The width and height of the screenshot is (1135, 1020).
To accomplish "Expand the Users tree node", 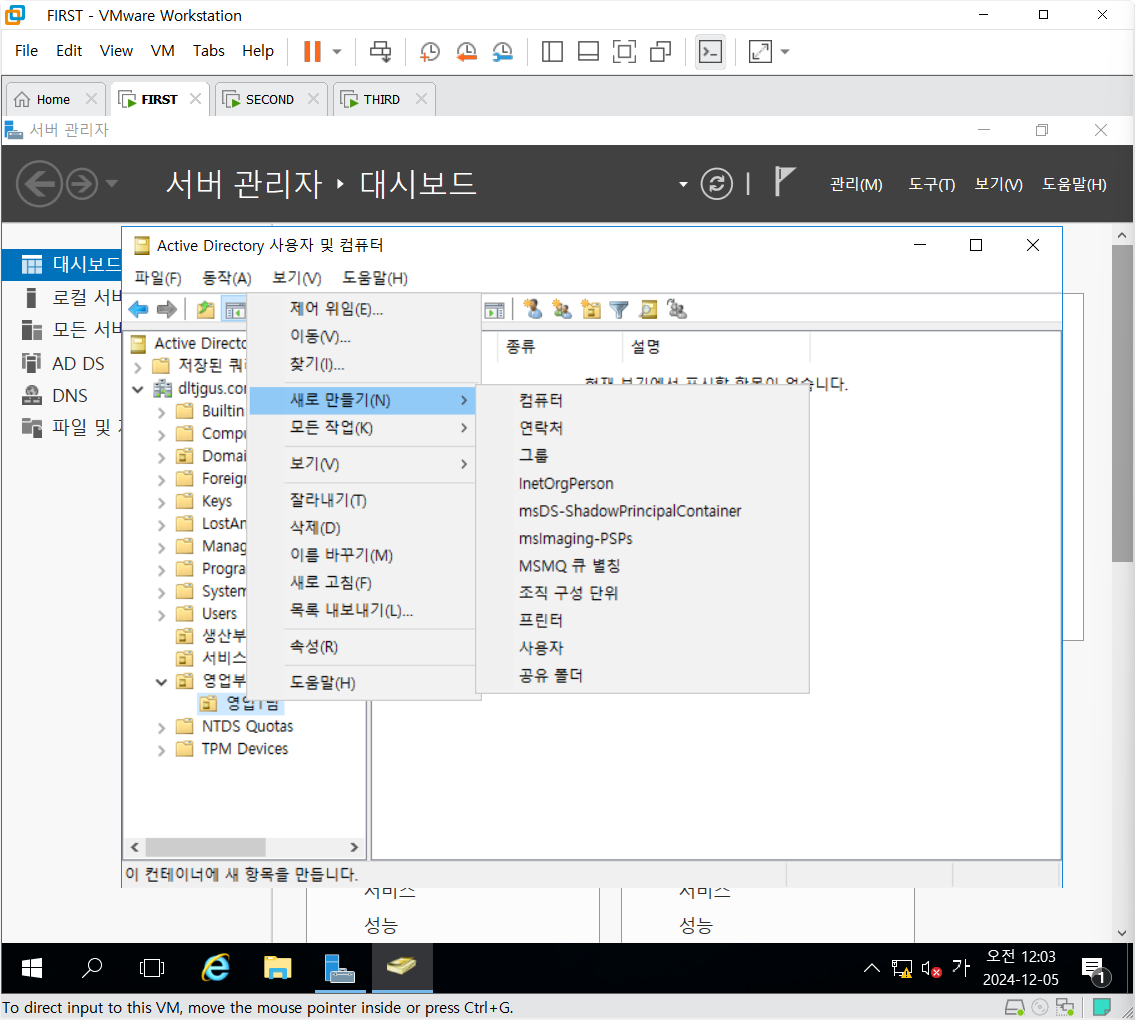I will [161, 615].
